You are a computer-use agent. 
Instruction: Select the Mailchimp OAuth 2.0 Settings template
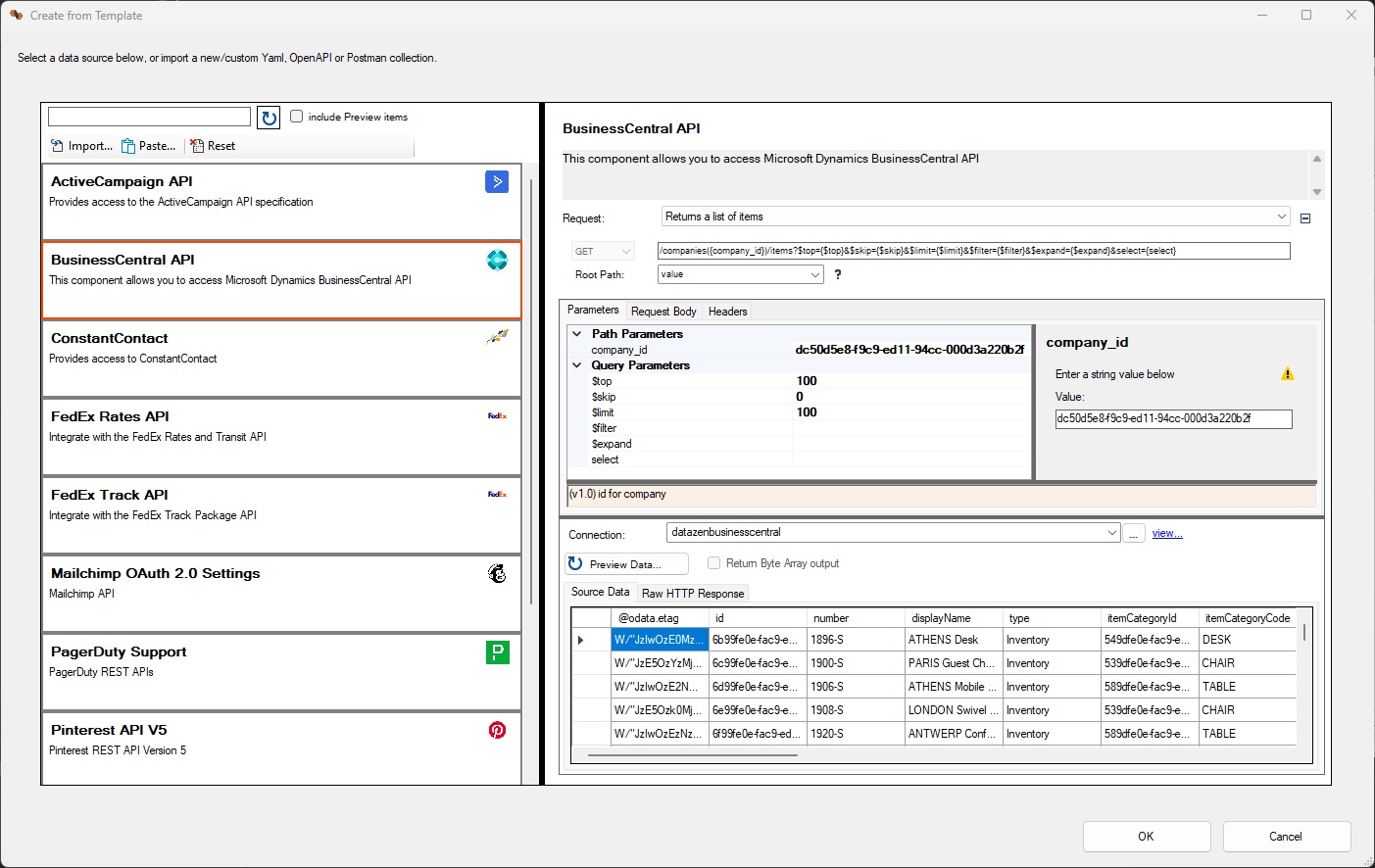[281, 594]
